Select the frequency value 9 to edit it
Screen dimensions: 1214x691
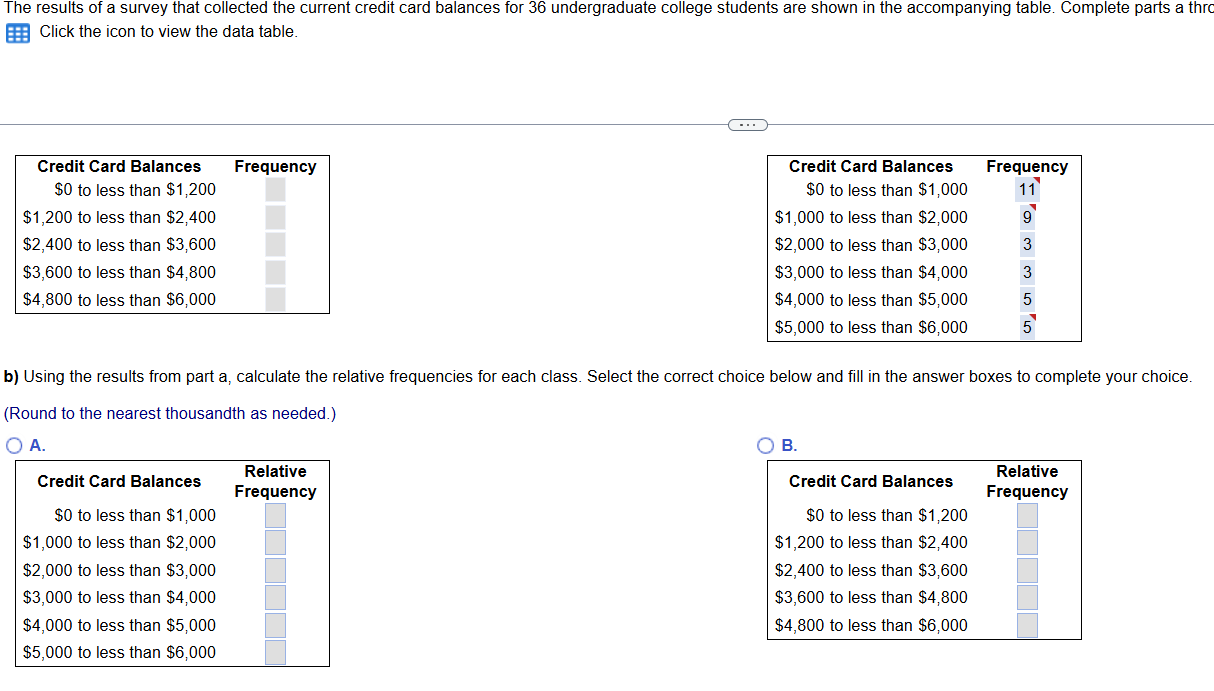(x=1027, y=217)
